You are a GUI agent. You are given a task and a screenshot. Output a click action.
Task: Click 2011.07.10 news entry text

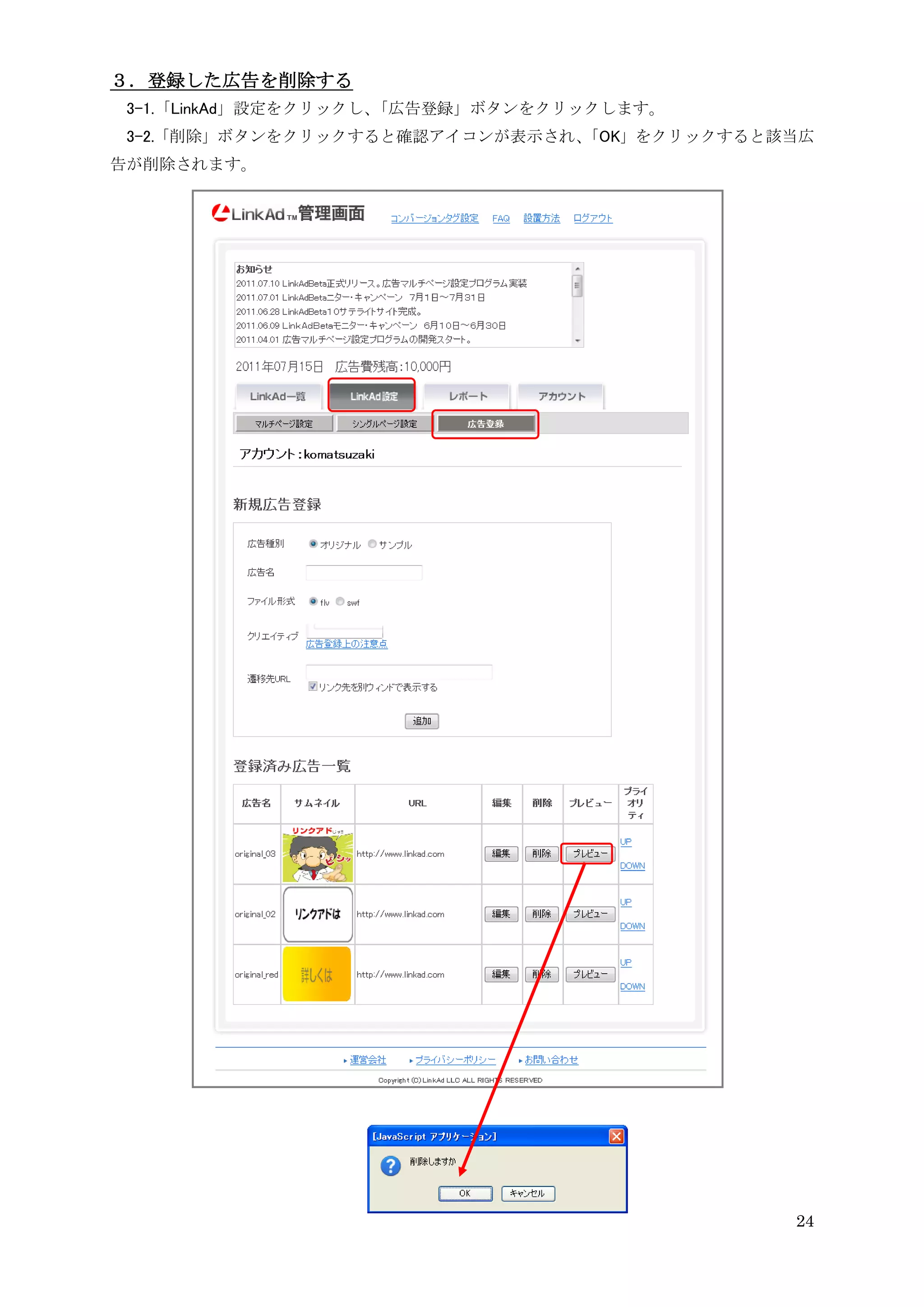pyautogui.click(x=381, y=283)
